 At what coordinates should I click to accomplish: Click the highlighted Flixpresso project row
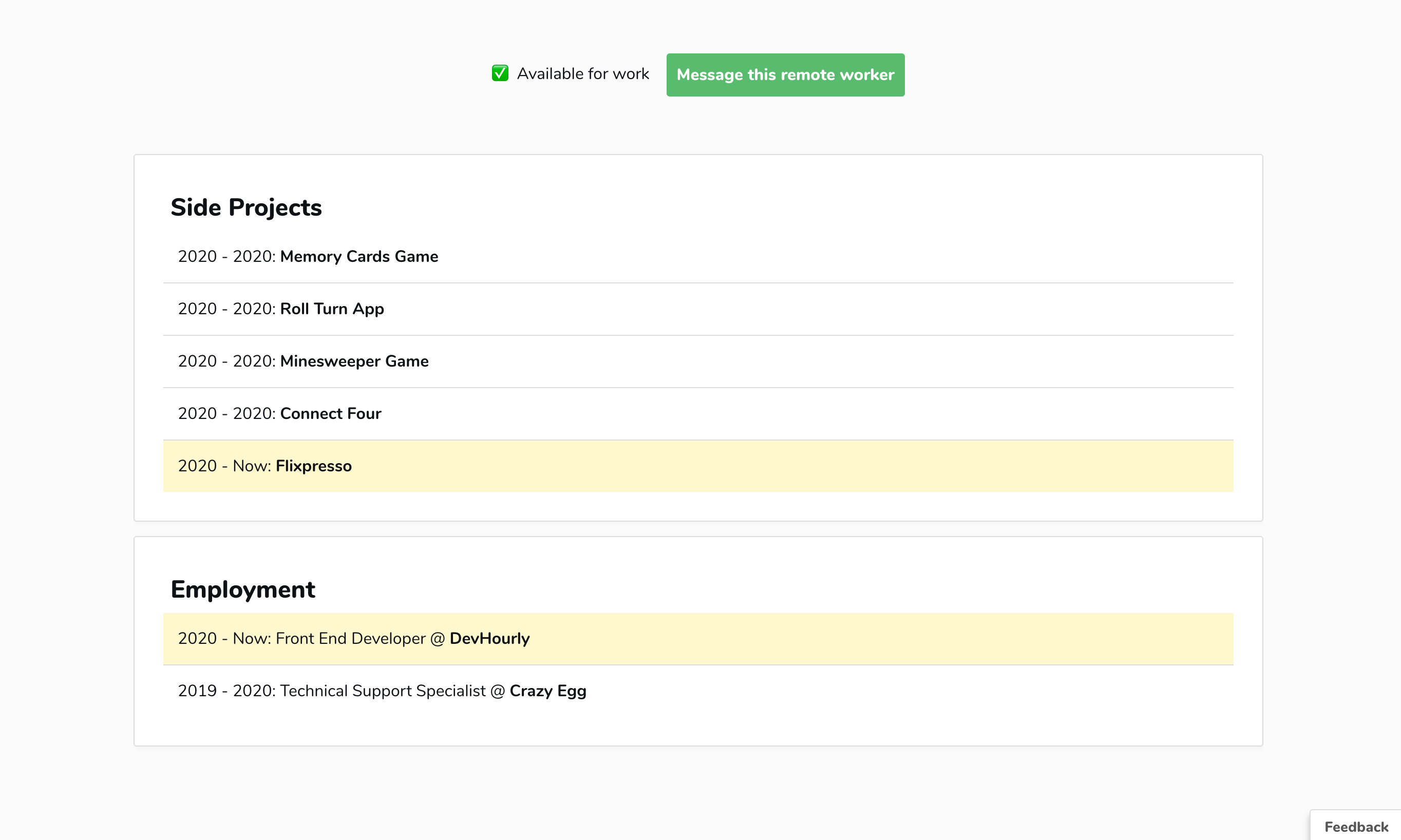pyautogui.click(x=697, y=466)
